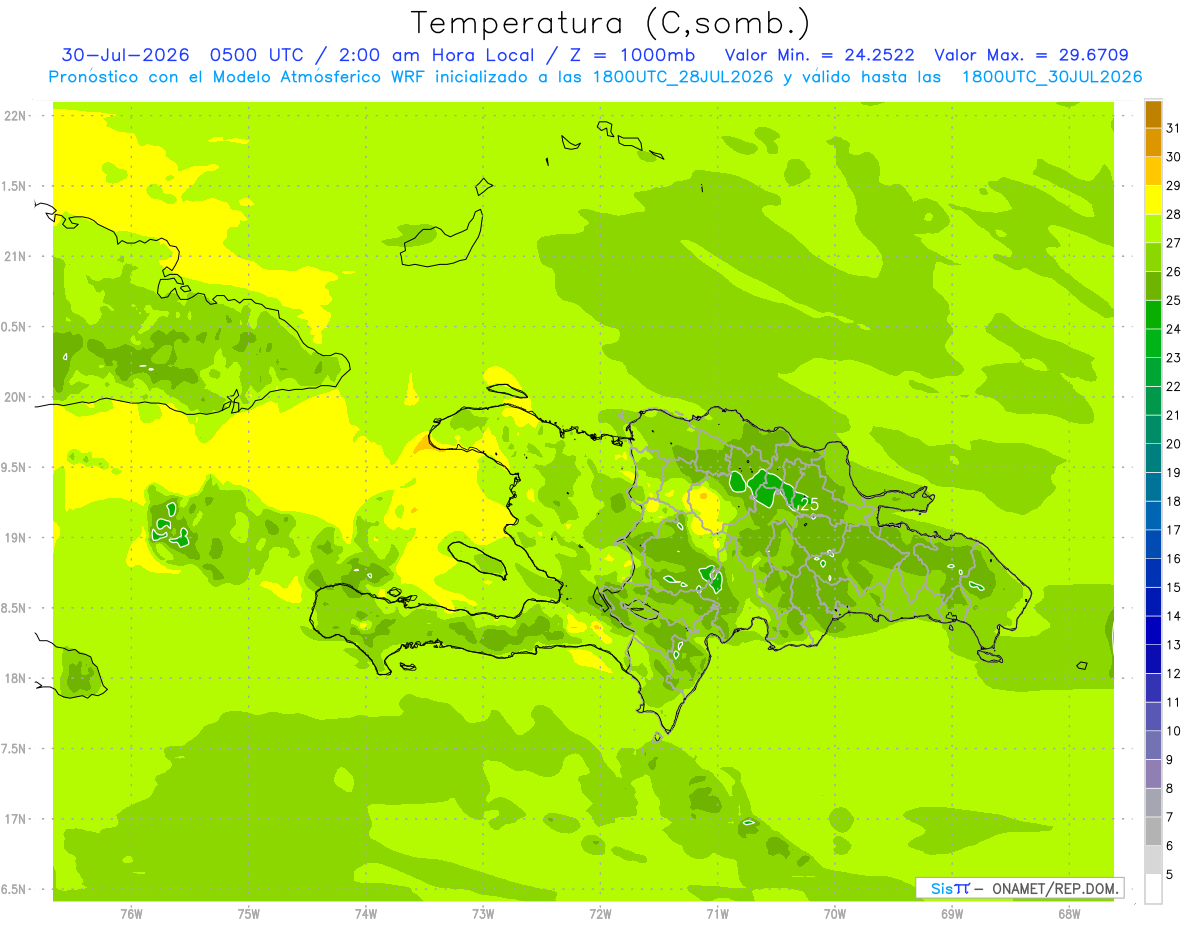Click the gray colorbar segment between 6 and 7
1200x927 pixels.
click(x=1153, y=832)
